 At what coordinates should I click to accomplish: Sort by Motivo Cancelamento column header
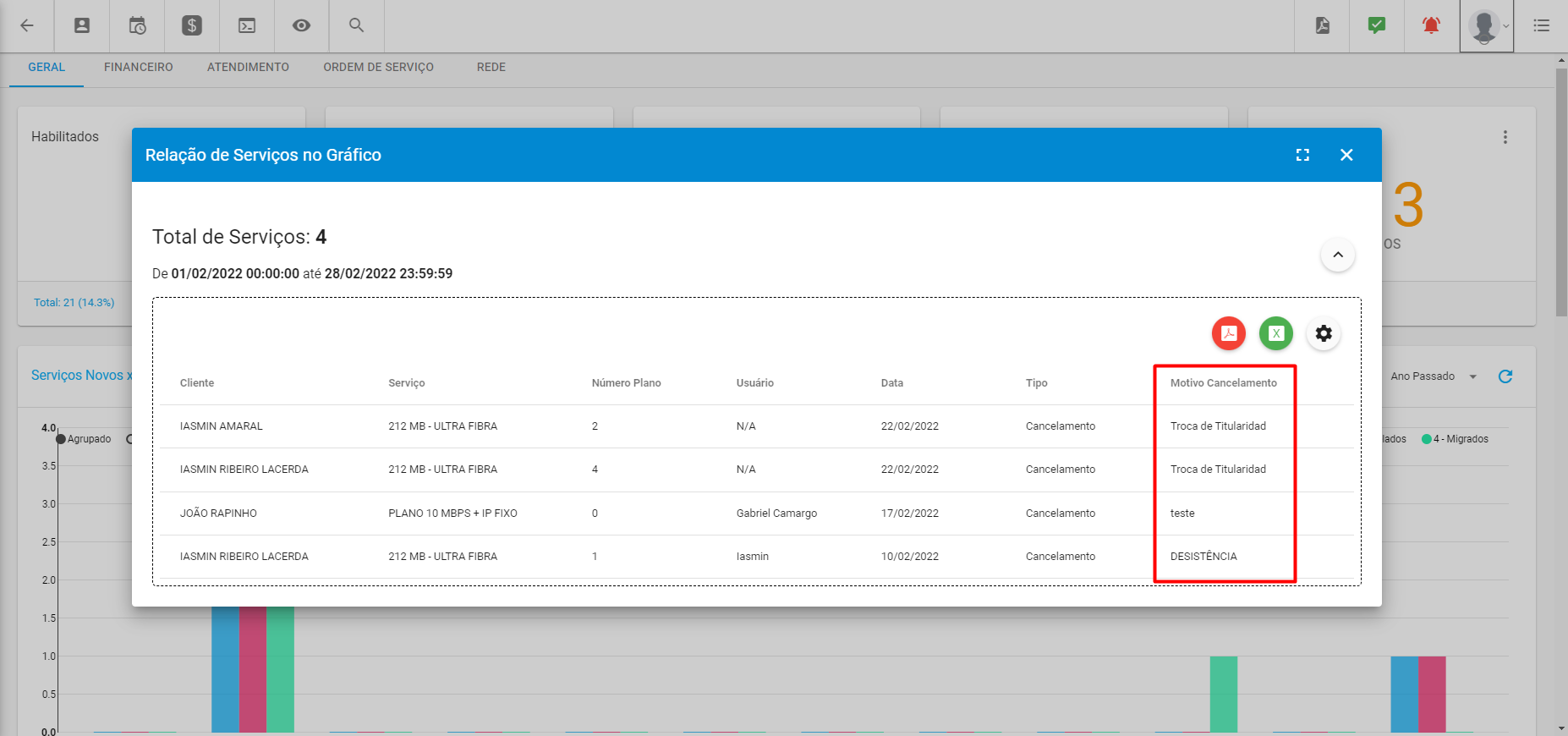coord(1224,383)
